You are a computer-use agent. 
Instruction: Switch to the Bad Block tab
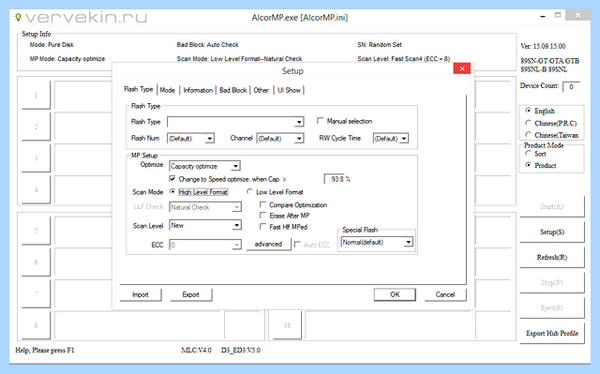click(233, 90)
